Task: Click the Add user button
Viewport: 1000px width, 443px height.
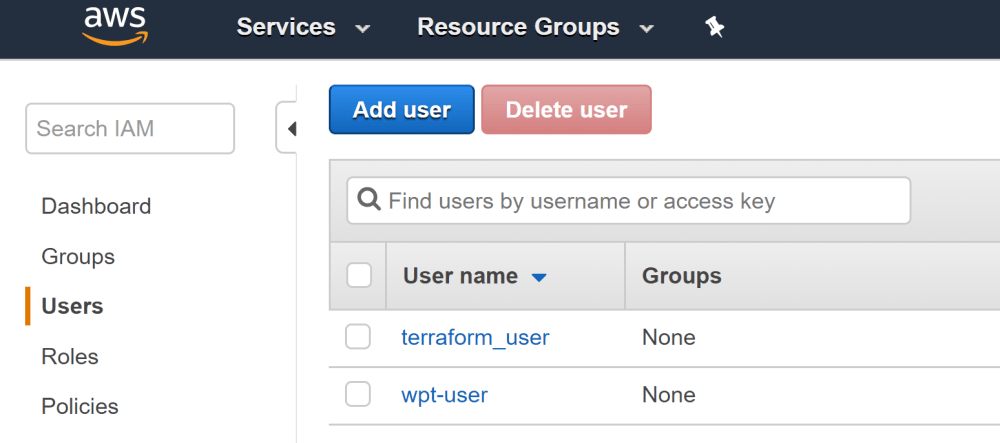Action: point(402,110)
